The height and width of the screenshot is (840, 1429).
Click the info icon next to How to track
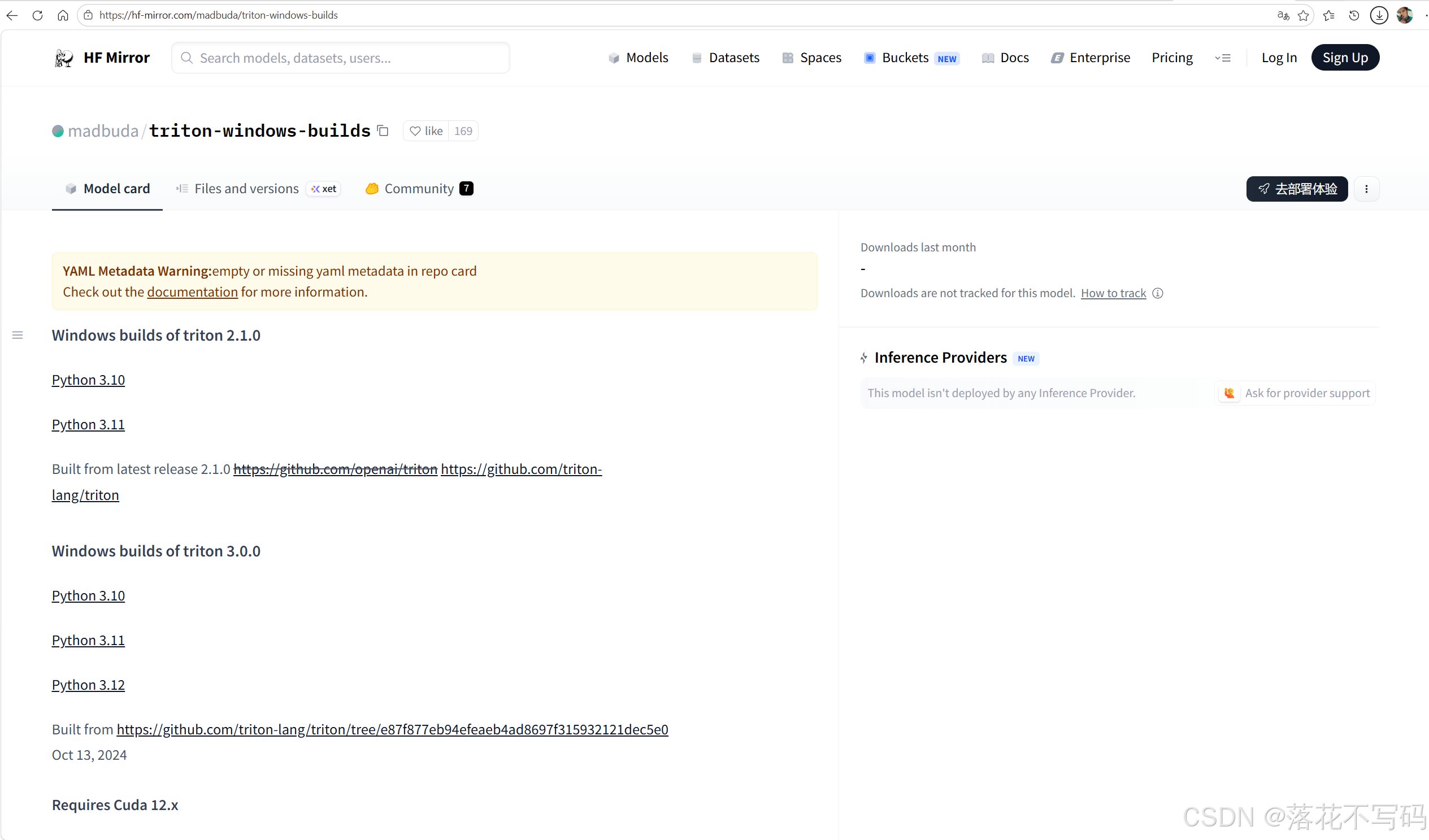point(1158,293)
